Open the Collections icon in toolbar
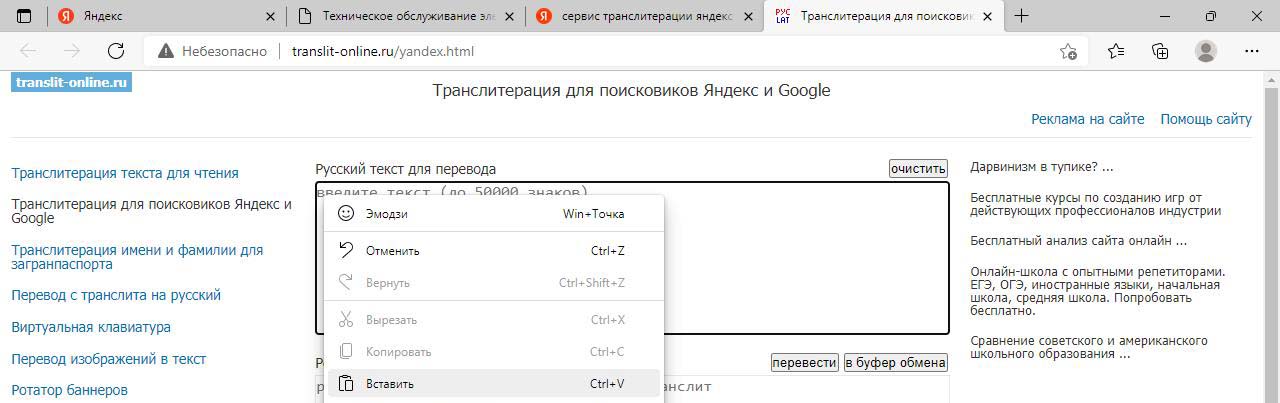Image resolution: width=1280 pixels, height=403 pixels. 1160,52
